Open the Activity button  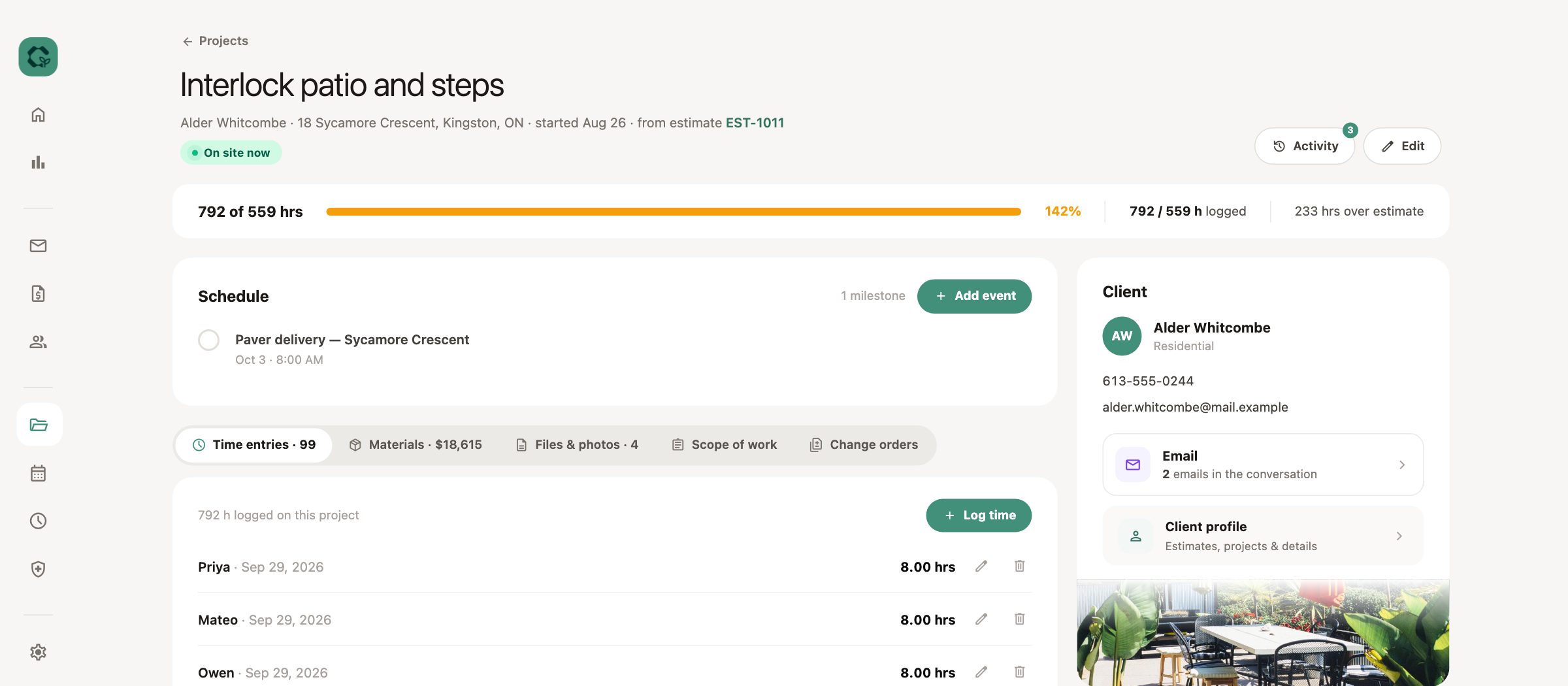point(1305,146)
